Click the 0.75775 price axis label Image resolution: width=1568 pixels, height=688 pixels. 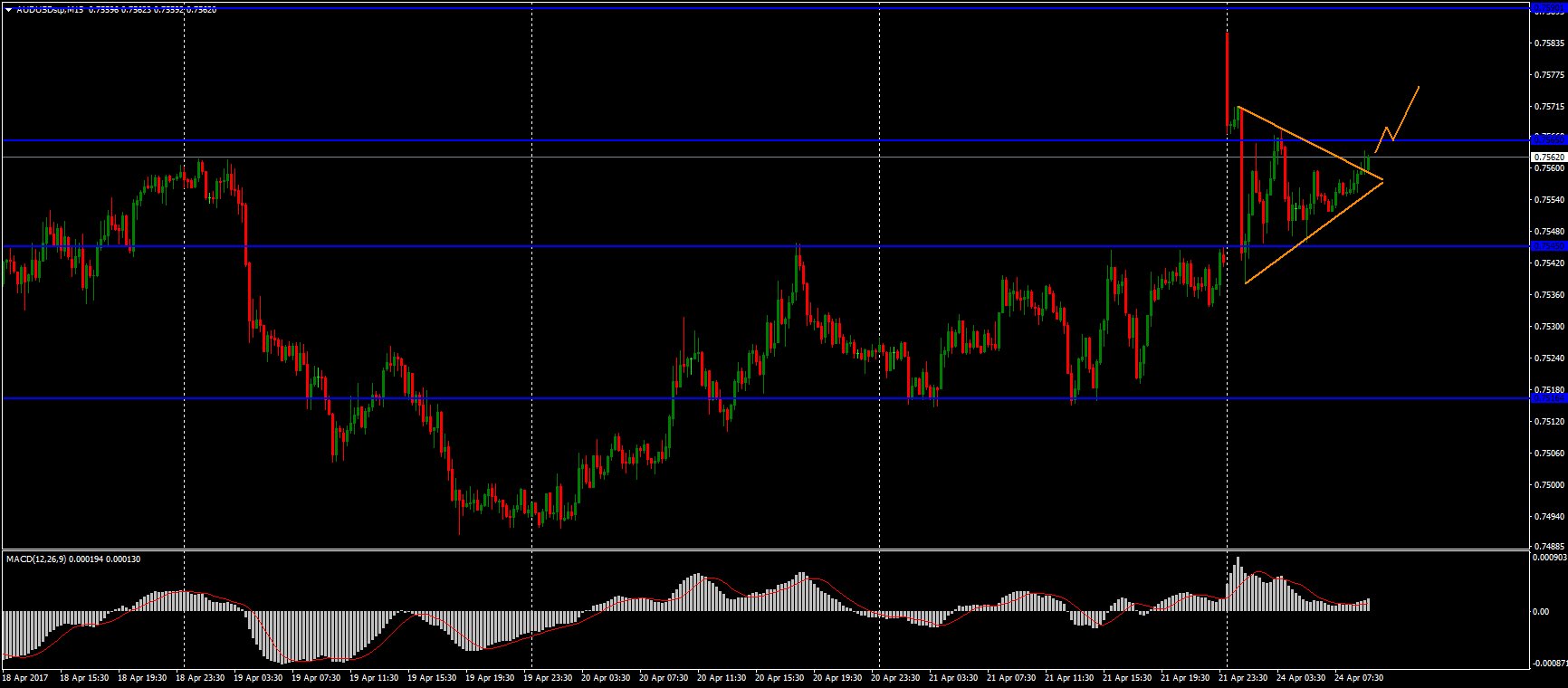(1550, 75)
